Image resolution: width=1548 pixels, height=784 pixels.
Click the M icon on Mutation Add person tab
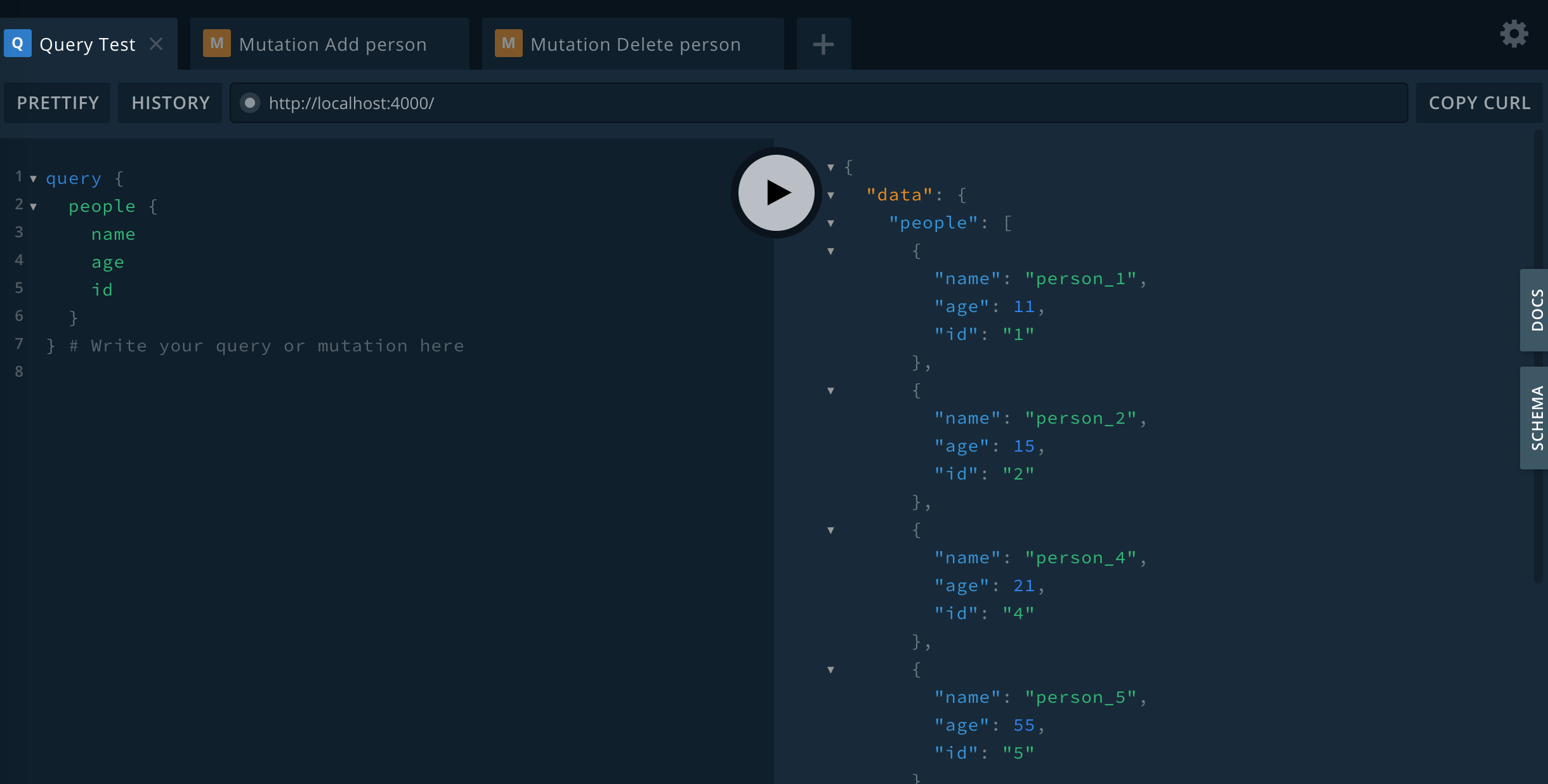[x=216, y=44]
